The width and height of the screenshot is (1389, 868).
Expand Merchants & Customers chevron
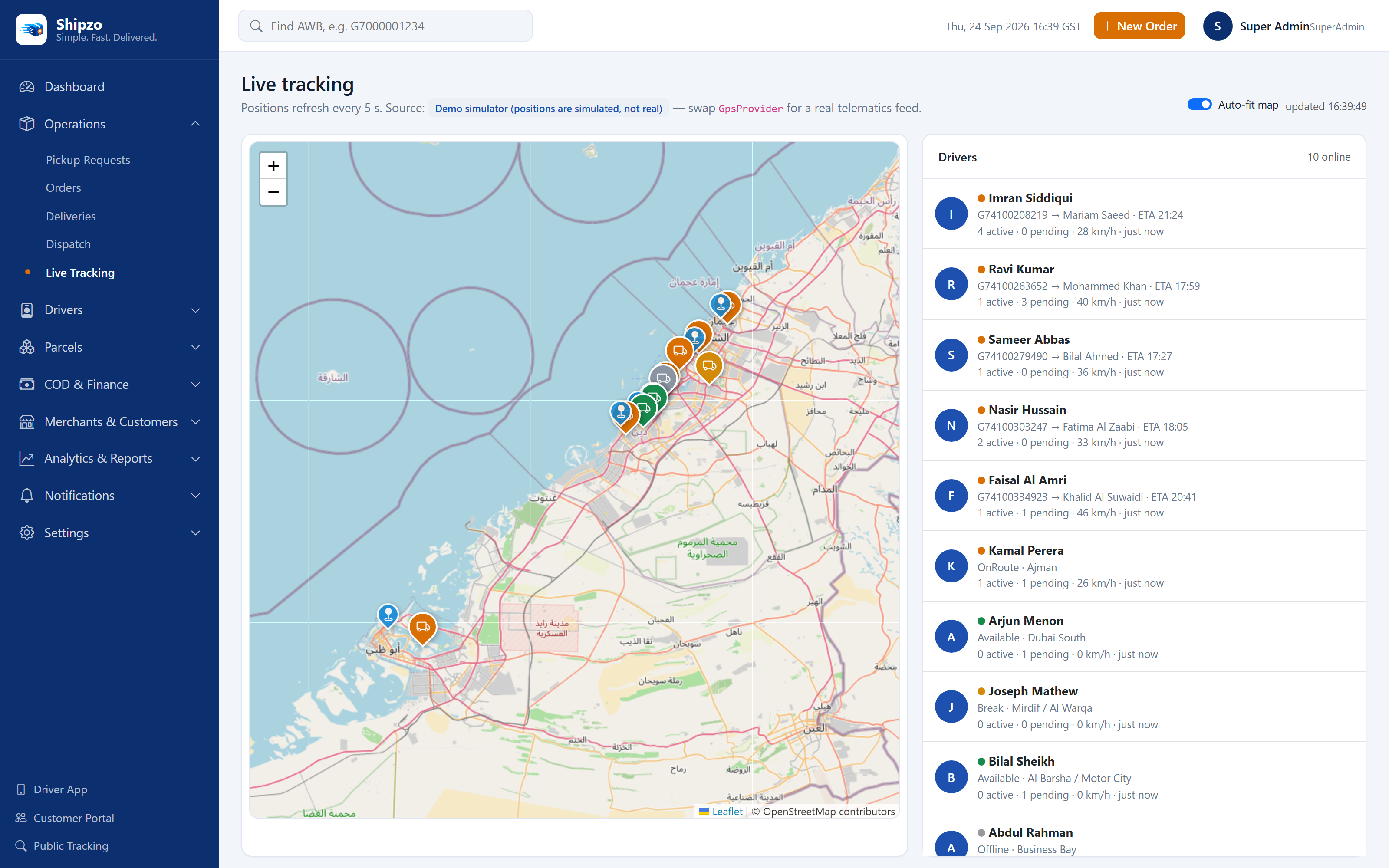195,422
